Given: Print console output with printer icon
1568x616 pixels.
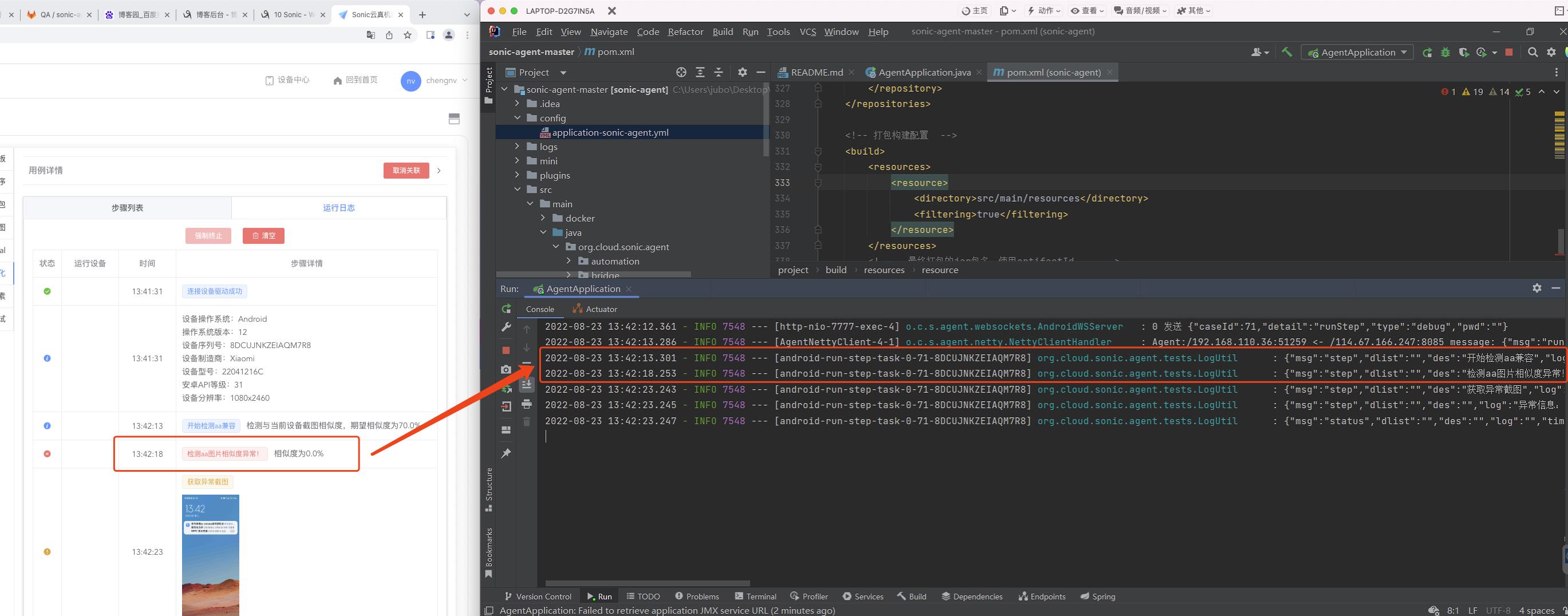Looking at the screenshot, I should (x=527, y=404).
